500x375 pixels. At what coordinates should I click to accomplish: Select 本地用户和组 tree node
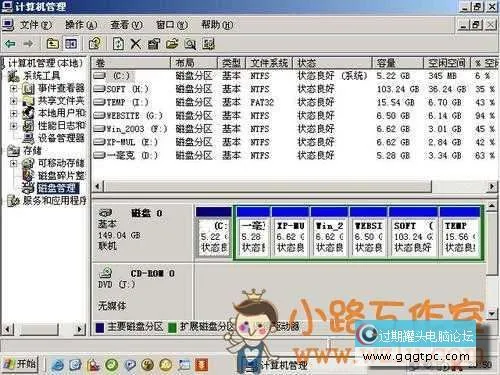[62, 113]
